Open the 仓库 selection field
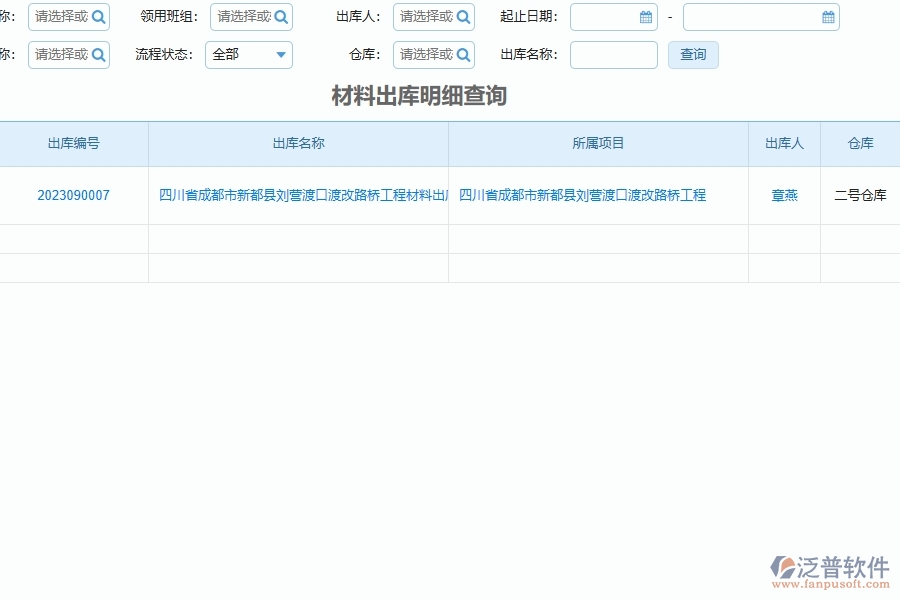Image resolution: width=900 pixels, height=600 pixels. pyautogui.click(x=425, y=55)
